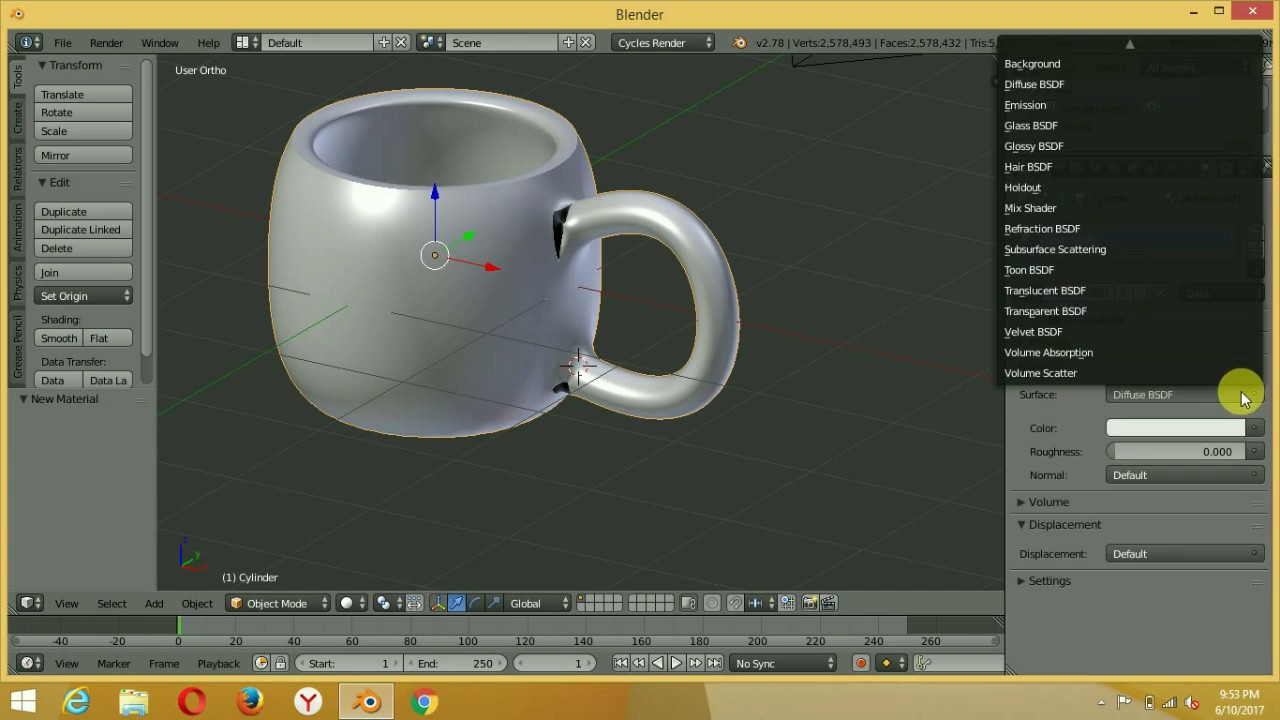The height and width of the screenshot is (720, 1280).
Task: Click the color input socket dot
Action: coord(1254,428)
